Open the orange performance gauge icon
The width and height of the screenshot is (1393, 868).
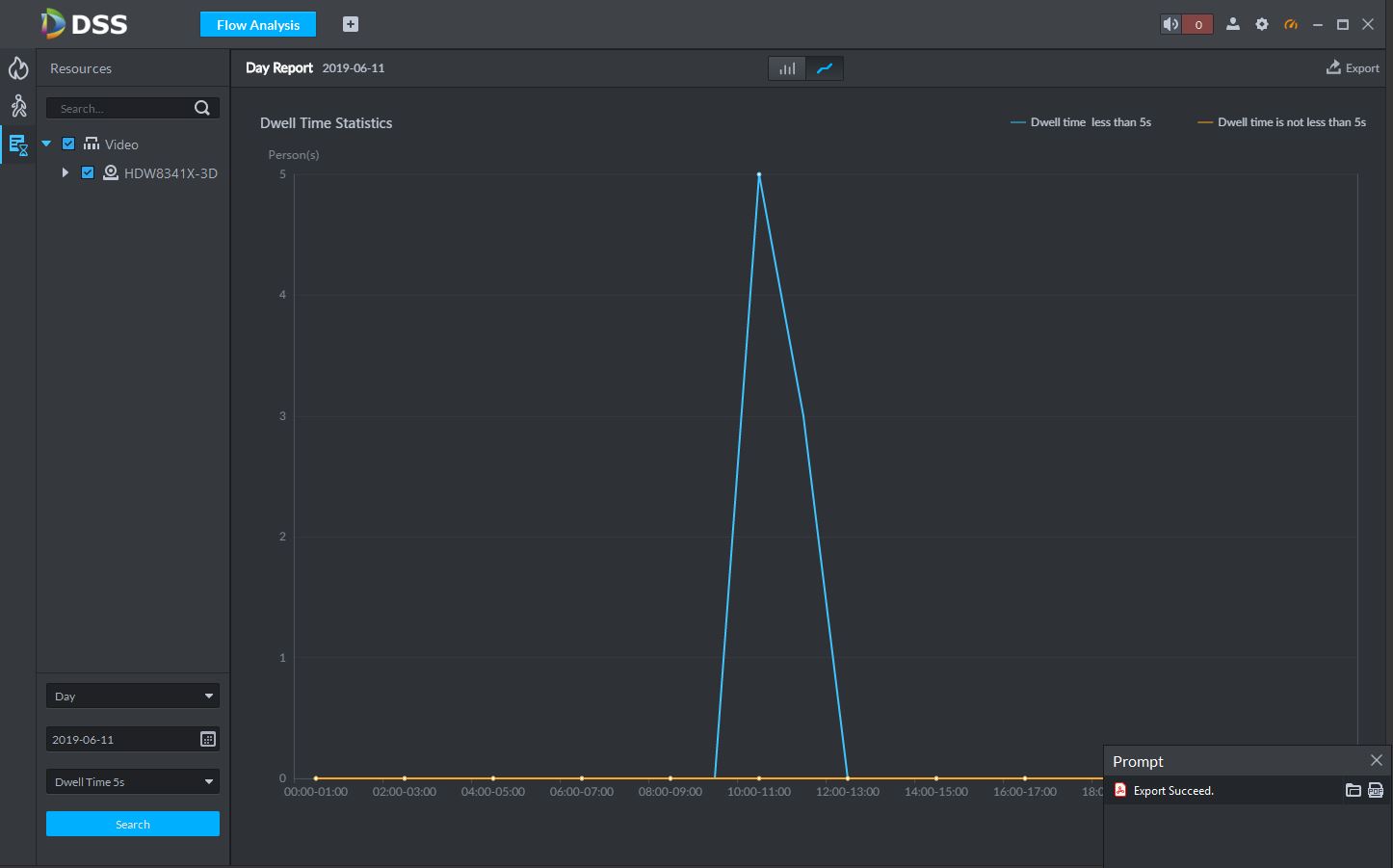pyautogui.click(x=1291, y=25)
